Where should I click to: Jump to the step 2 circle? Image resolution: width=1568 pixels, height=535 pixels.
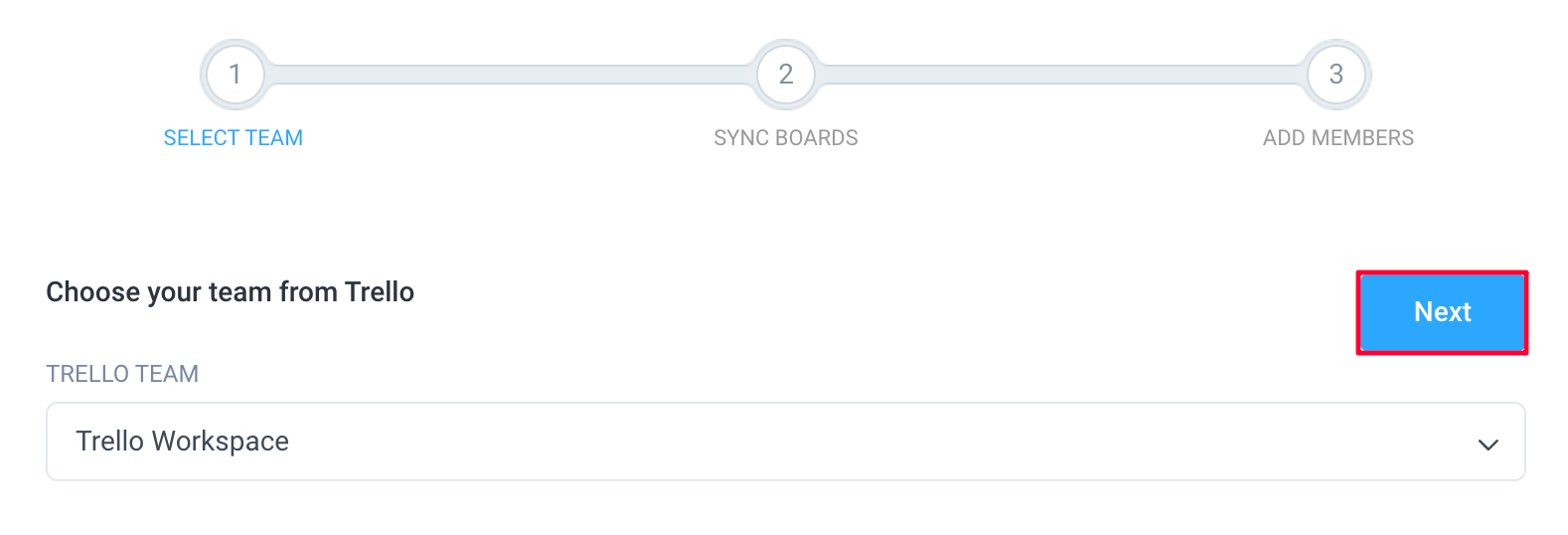(786, 75)
